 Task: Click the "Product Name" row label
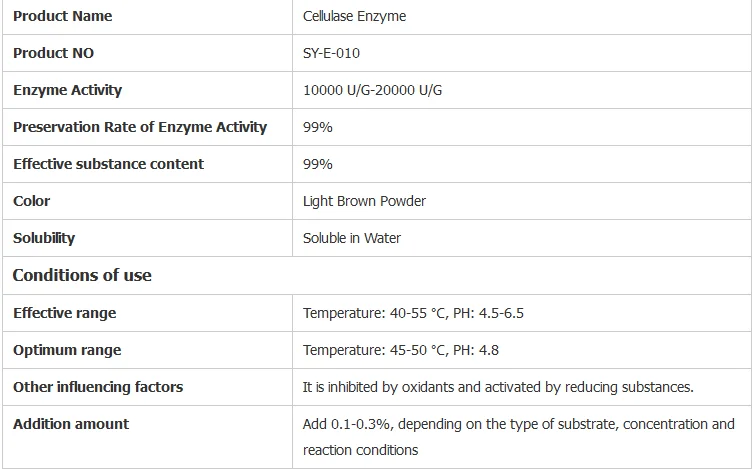click(63, 16)
